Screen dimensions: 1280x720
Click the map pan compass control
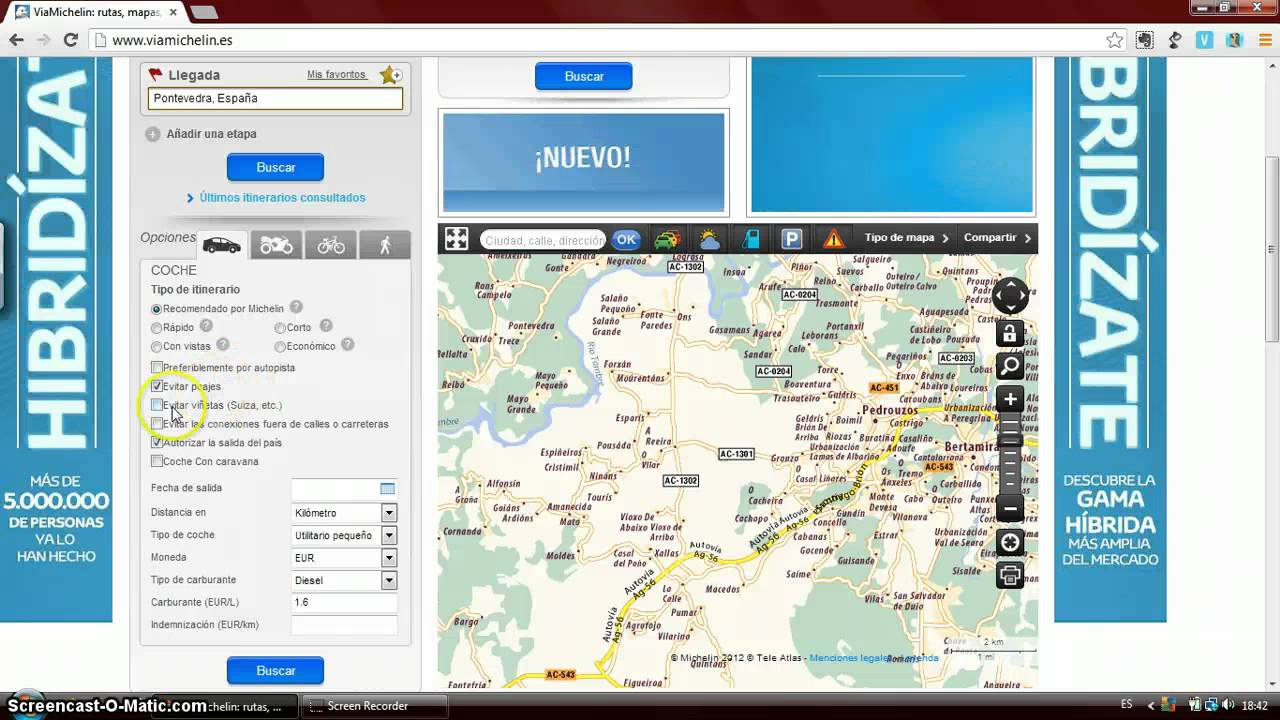1010,295
